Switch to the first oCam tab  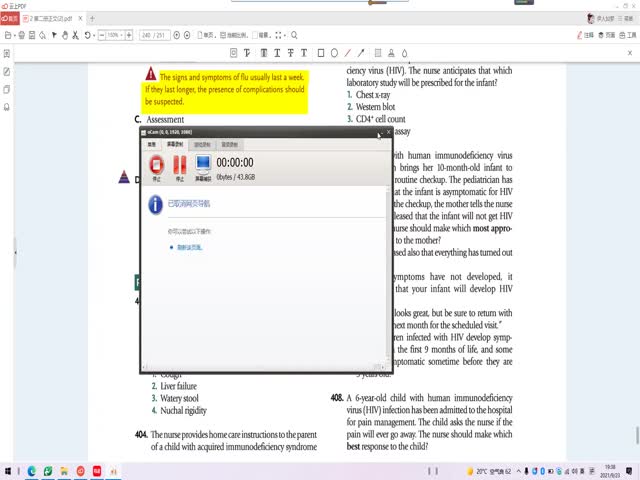point(151,144)
